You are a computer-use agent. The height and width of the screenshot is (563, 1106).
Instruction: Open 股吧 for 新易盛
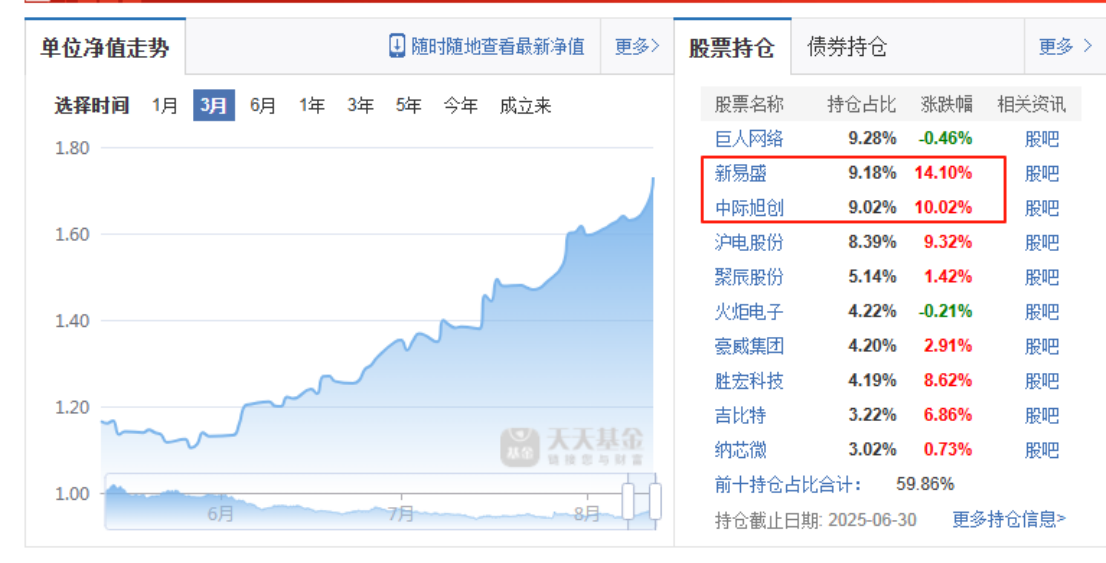point(1042,174)
